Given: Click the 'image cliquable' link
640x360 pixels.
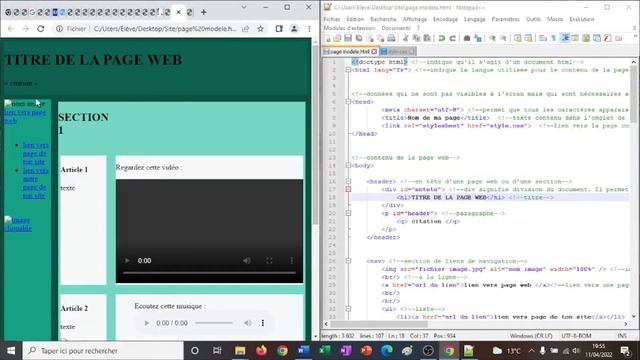Looking at the screenshot, I should click(x=18, y=224).
